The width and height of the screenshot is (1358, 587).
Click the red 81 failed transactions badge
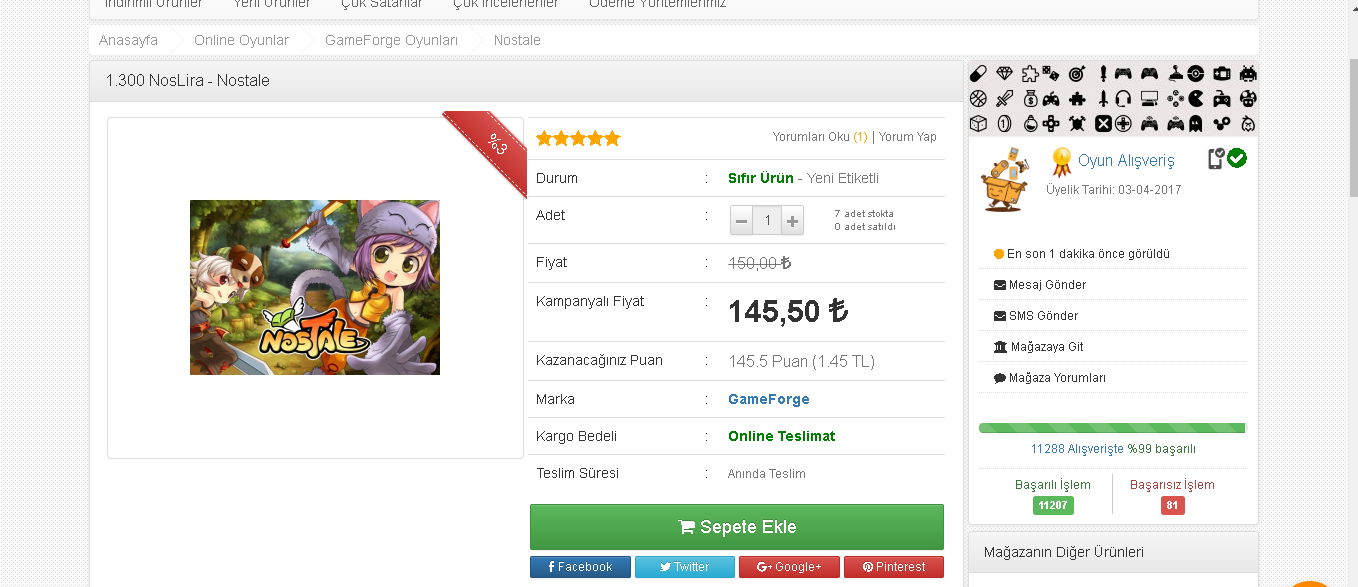pos(1173,505)
